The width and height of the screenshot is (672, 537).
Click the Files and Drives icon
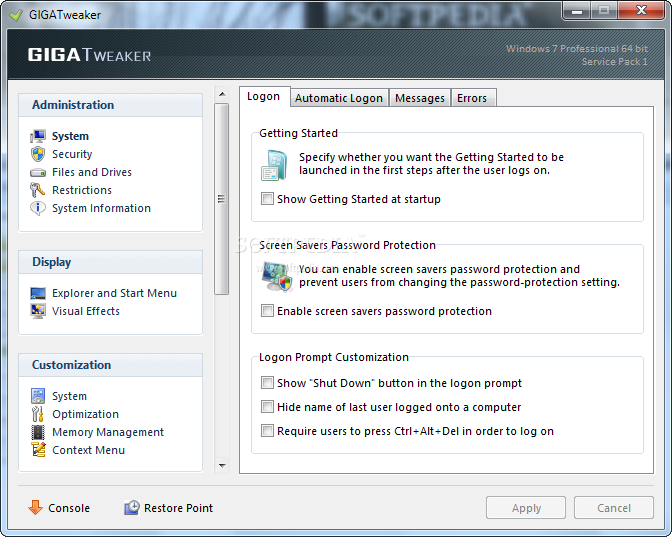coord(38,172)
